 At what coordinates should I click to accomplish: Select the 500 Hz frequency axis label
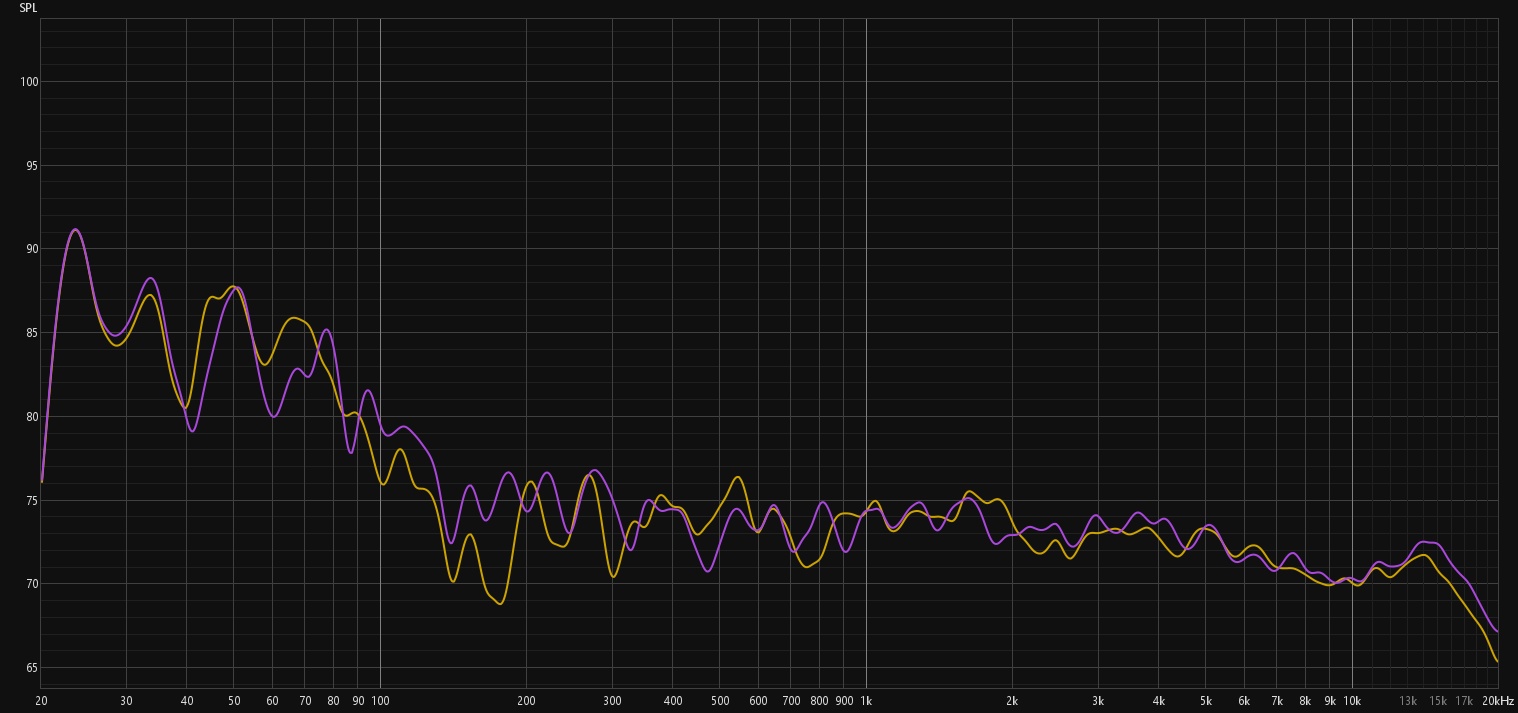point(720,701)
